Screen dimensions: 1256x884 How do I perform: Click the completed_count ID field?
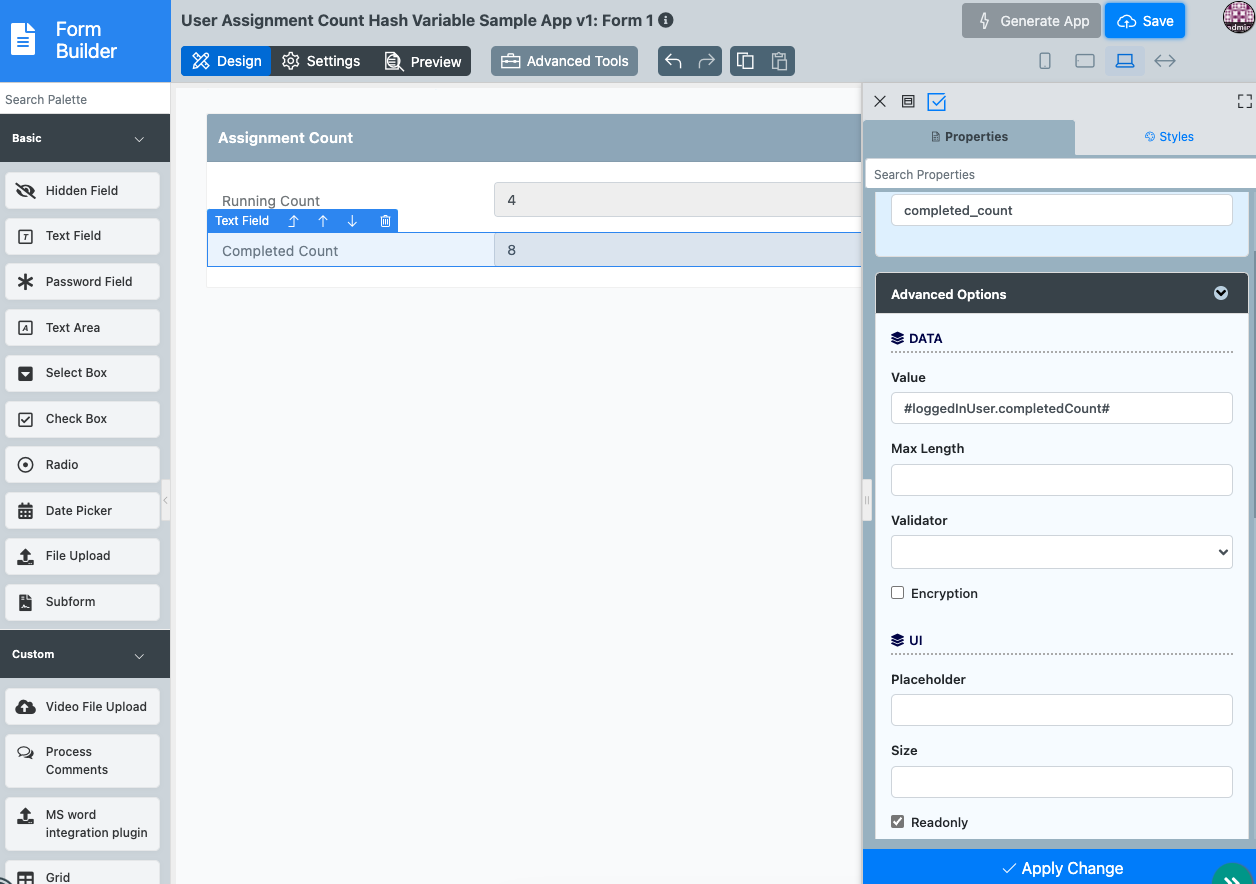(x=1061, y=210)
